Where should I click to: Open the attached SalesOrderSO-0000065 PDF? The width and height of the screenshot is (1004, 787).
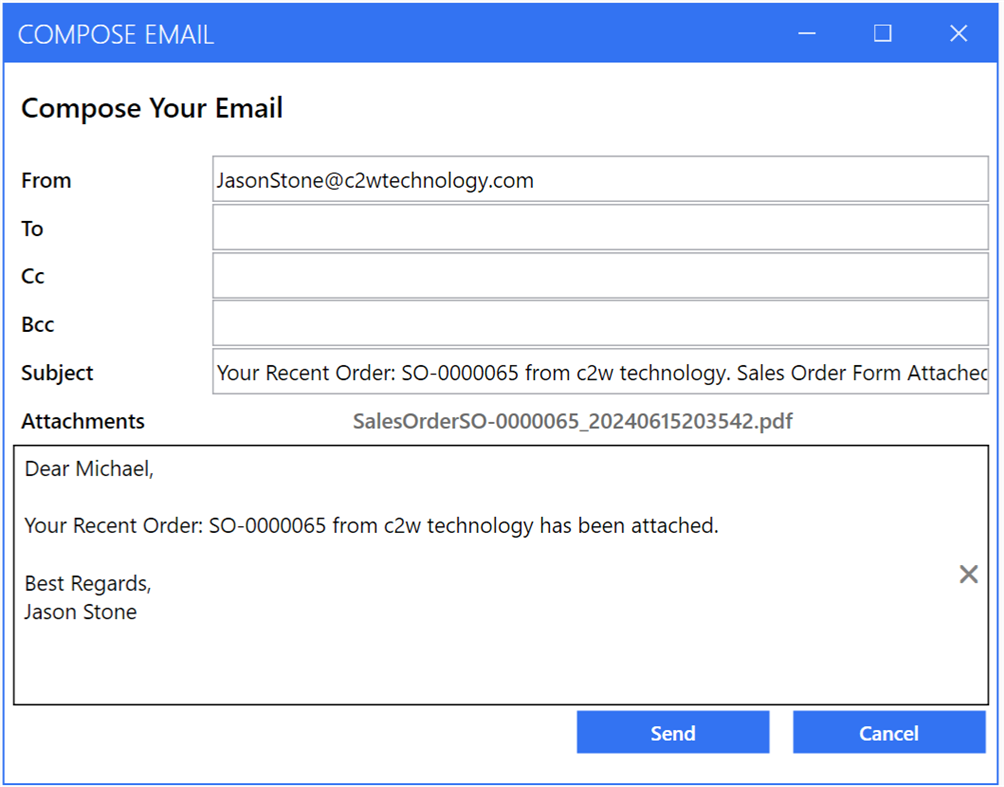click(573, 421)
